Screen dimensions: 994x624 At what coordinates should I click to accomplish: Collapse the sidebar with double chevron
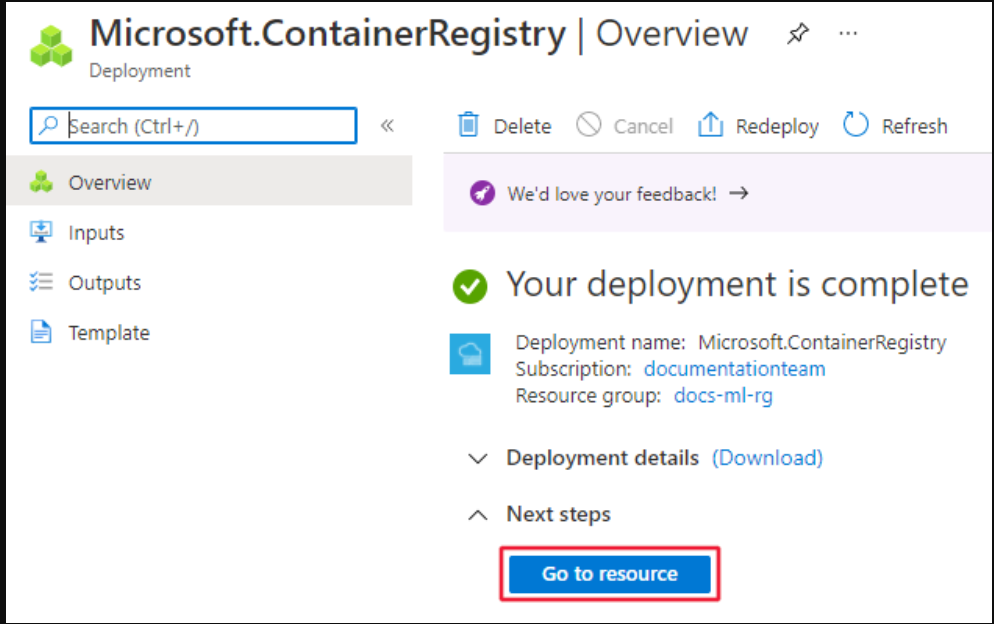[x=387, y=126]
